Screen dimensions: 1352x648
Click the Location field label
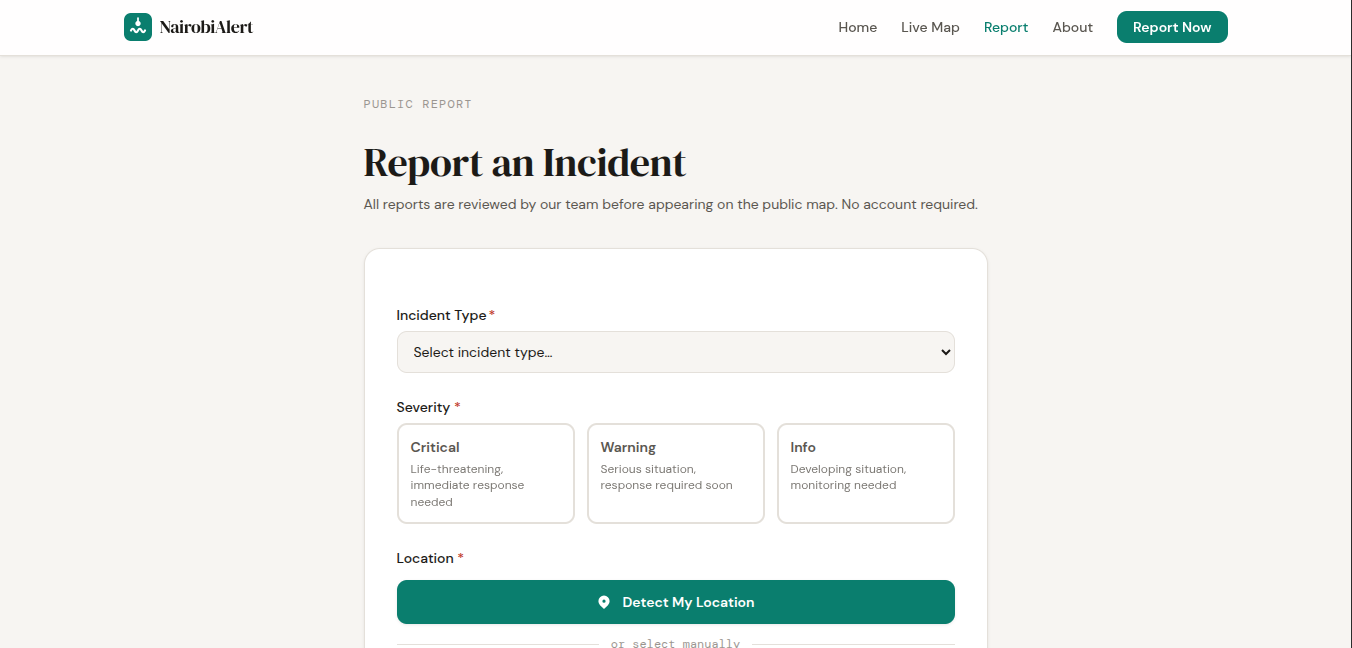point(430,558)
